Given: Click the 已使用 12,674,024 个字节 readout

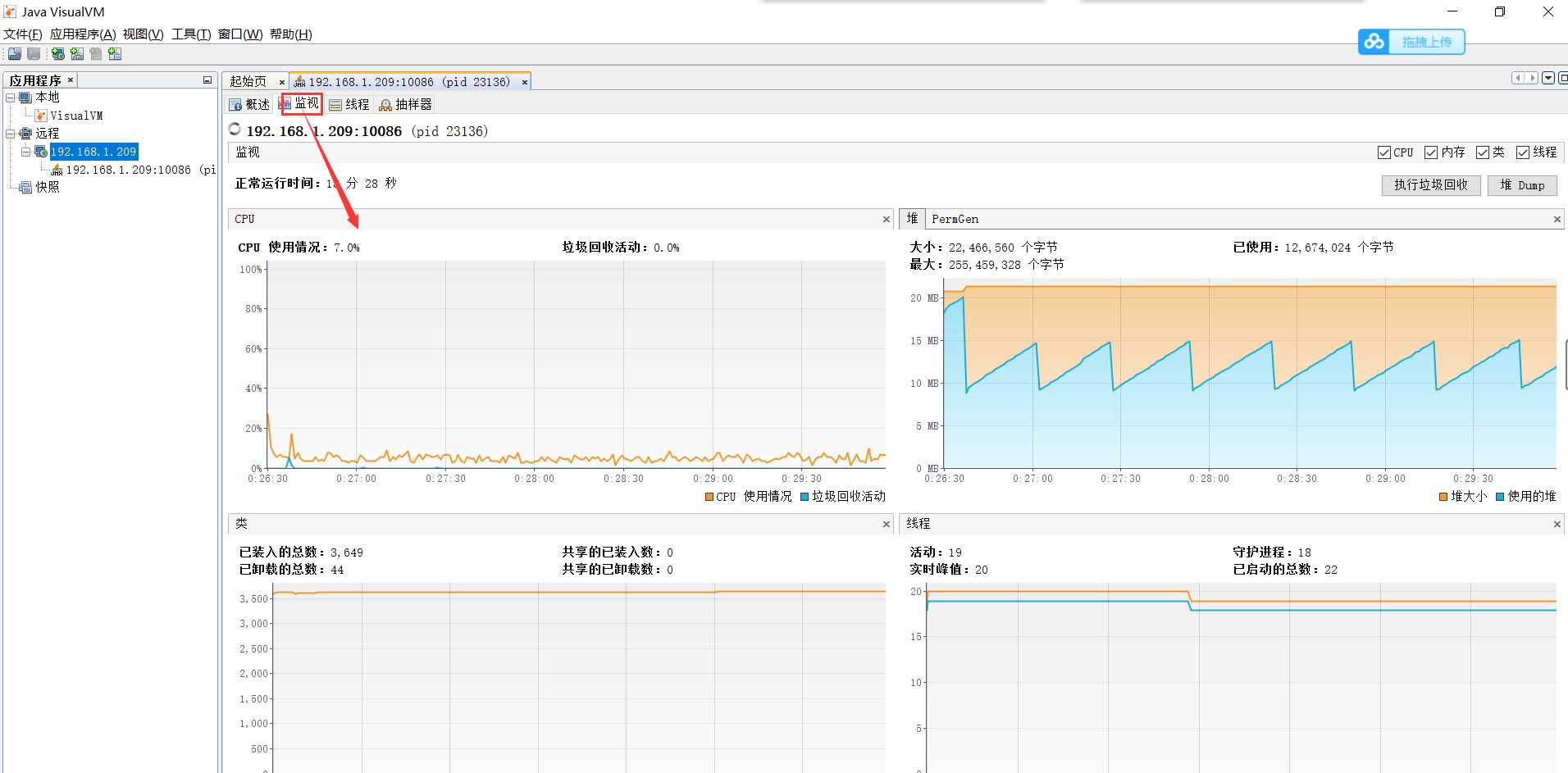Looking at the screenshot, I should [x=1314, y=248].
